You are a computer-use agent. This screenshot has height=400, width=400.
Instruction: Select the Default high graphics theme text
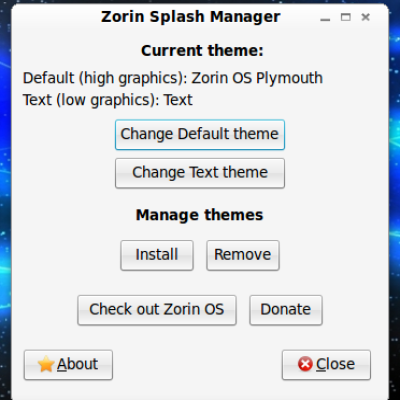[173, 78]
